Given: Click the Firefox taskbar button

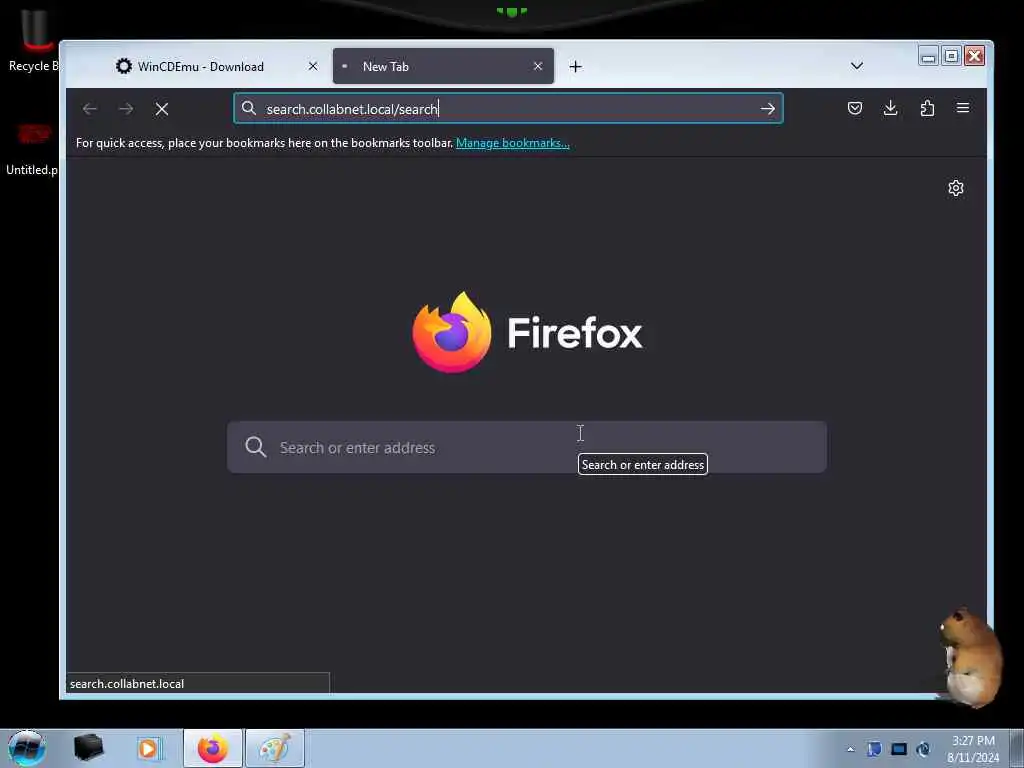Looking at the screenshot, I should coord(213,748).
